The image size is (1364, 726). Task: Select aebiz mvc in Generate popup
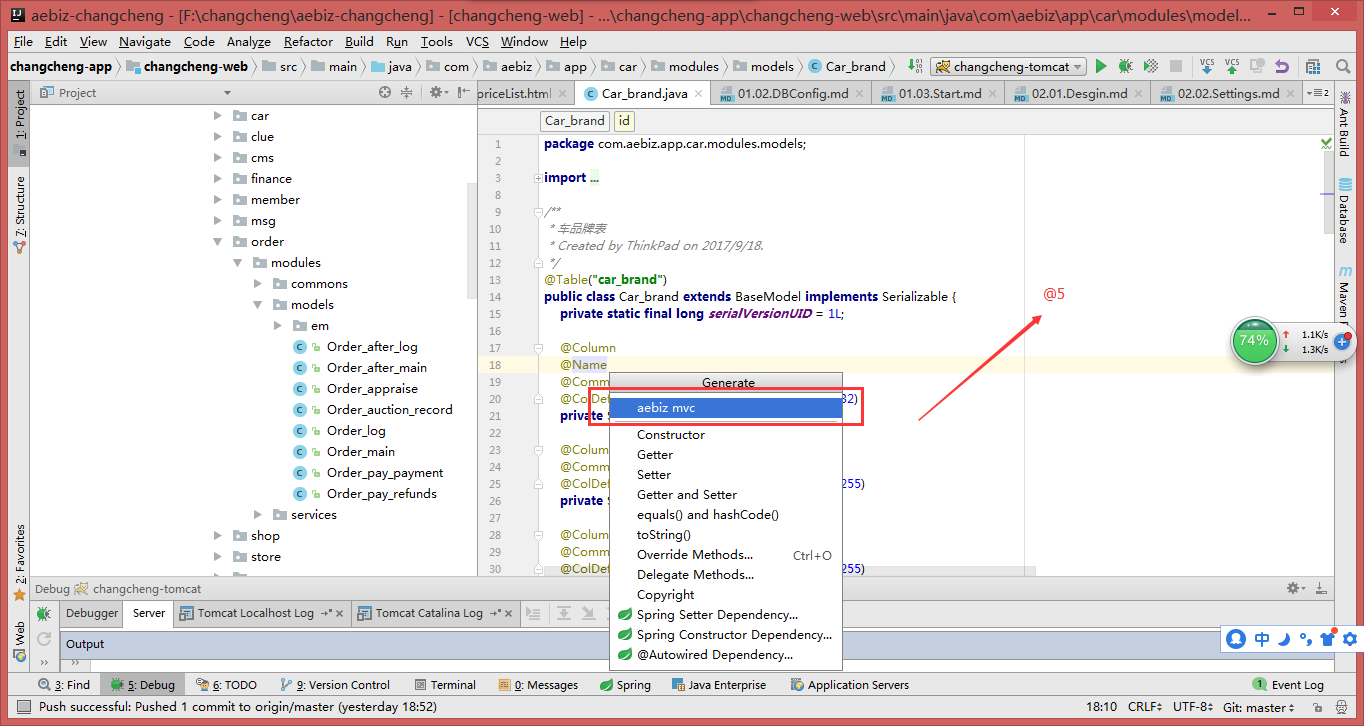pos(666,408)
